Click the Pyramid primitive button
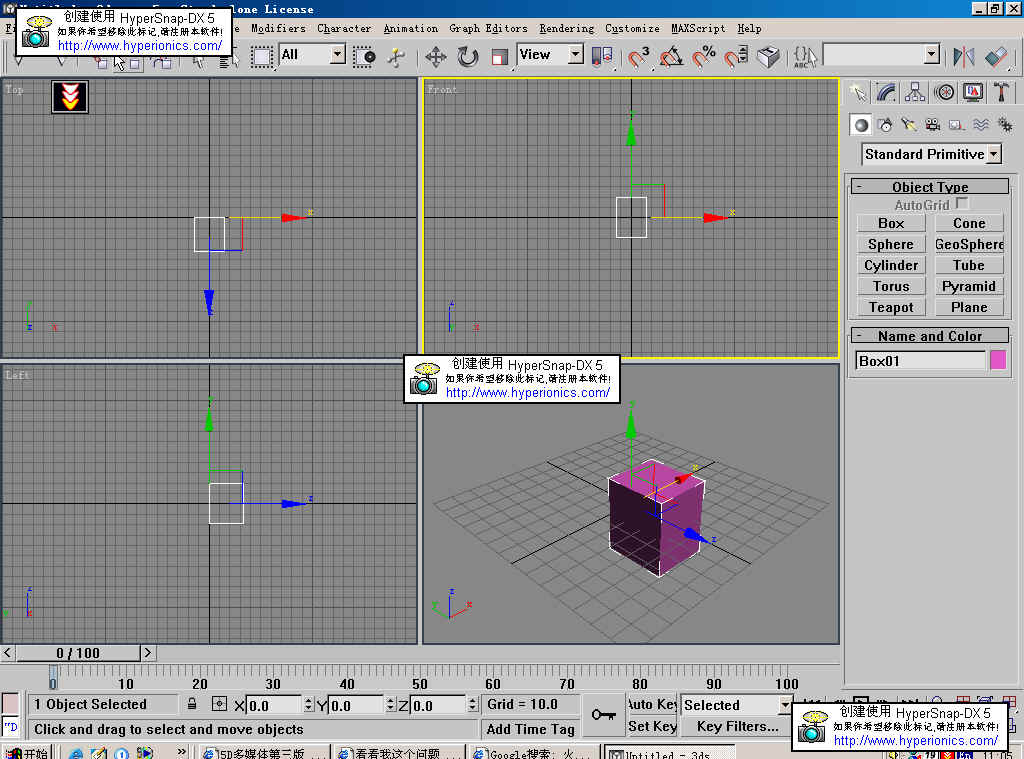 click(x=969, y=286)
